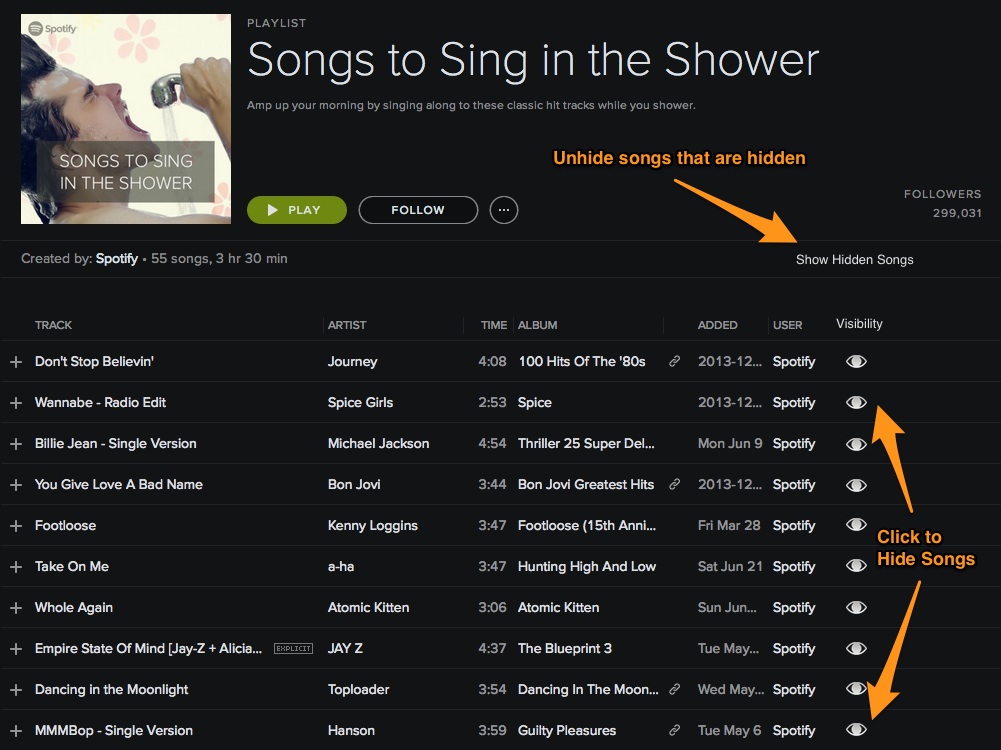This screenshot has height=750, width=1001.
Task: Click the ALBUM column header
Action: 538,325
